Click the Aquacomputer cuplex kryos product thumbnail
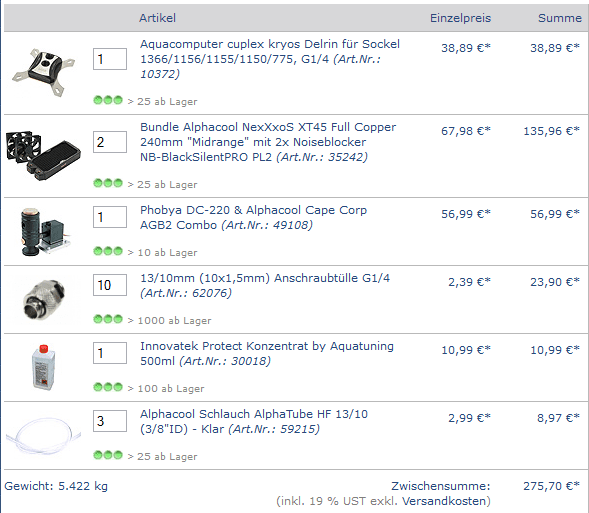The image size is (589, 513). click(43, 72)
